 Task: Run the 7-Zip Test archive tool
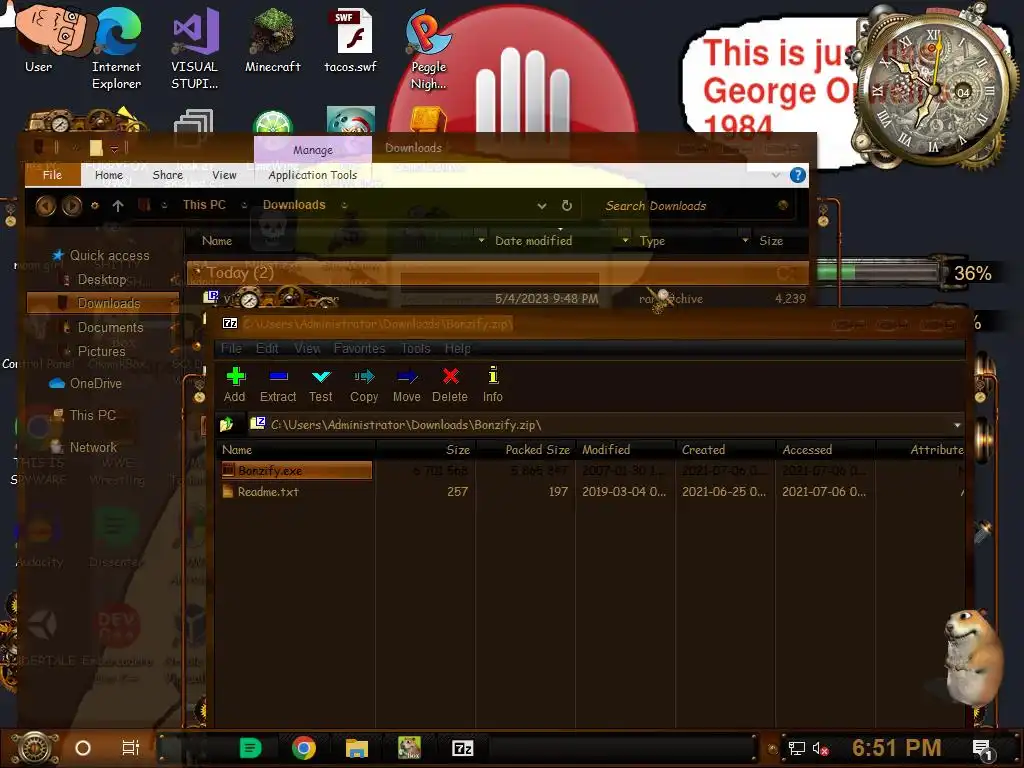321,385
